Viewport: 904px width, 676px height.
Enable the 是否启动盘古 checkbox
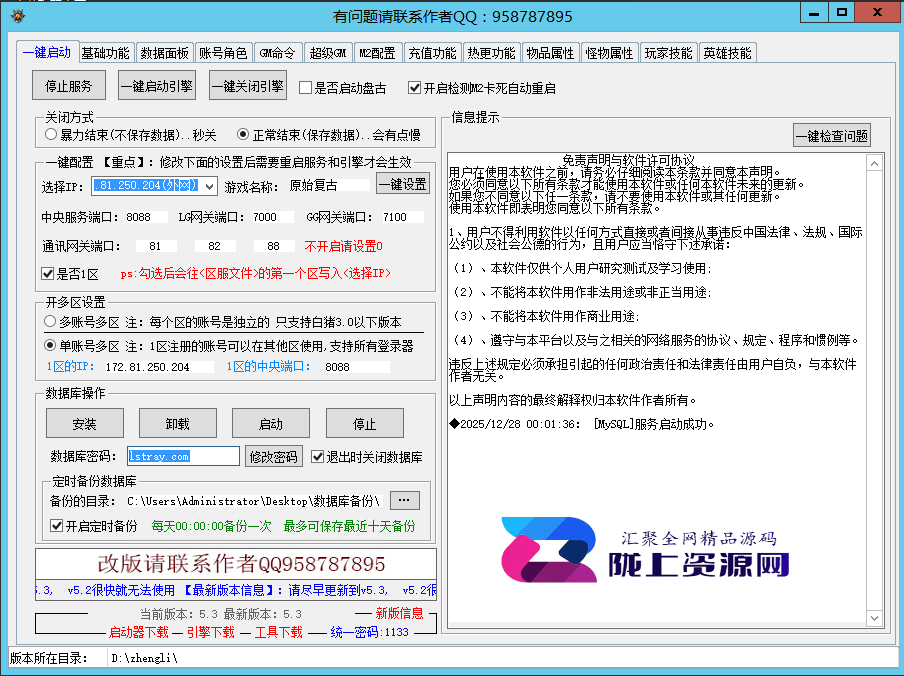coord(306,88)
